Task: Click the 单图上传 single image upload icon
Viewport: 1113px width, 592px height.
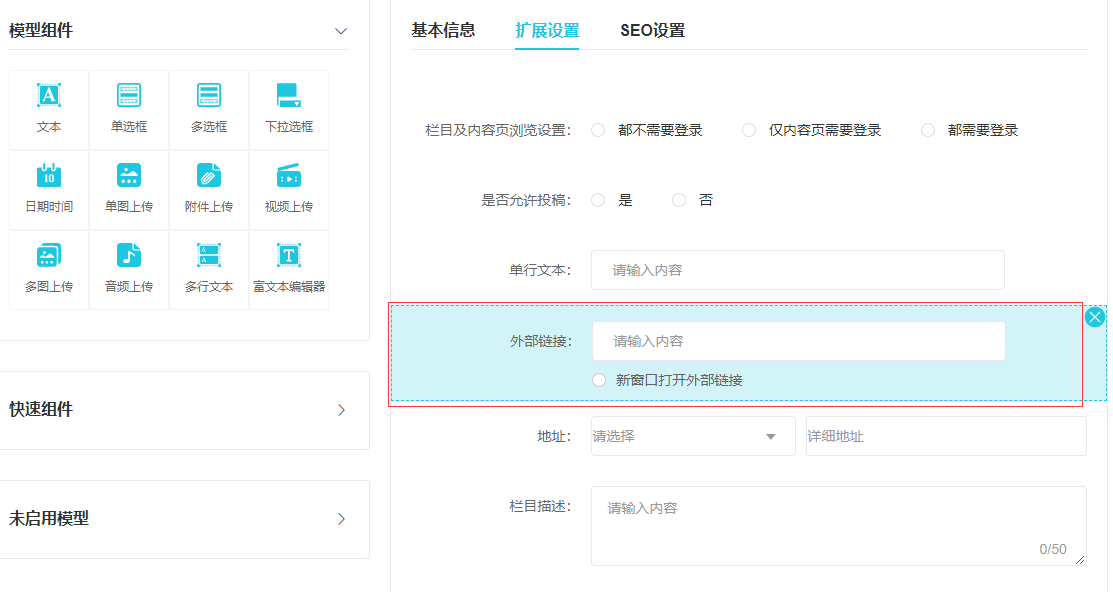Action: tap(129, 176)
